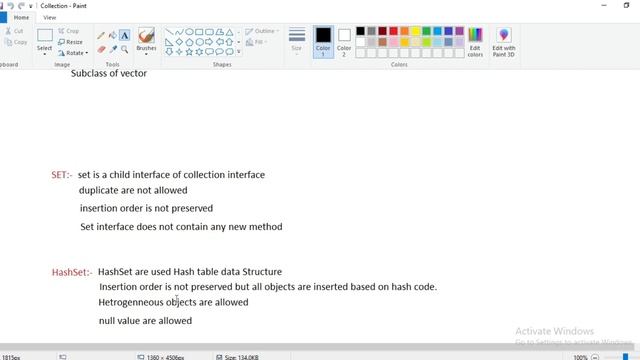
Task: Choose the Rounded rectangular callout shape
Action: tap(209, 52)
